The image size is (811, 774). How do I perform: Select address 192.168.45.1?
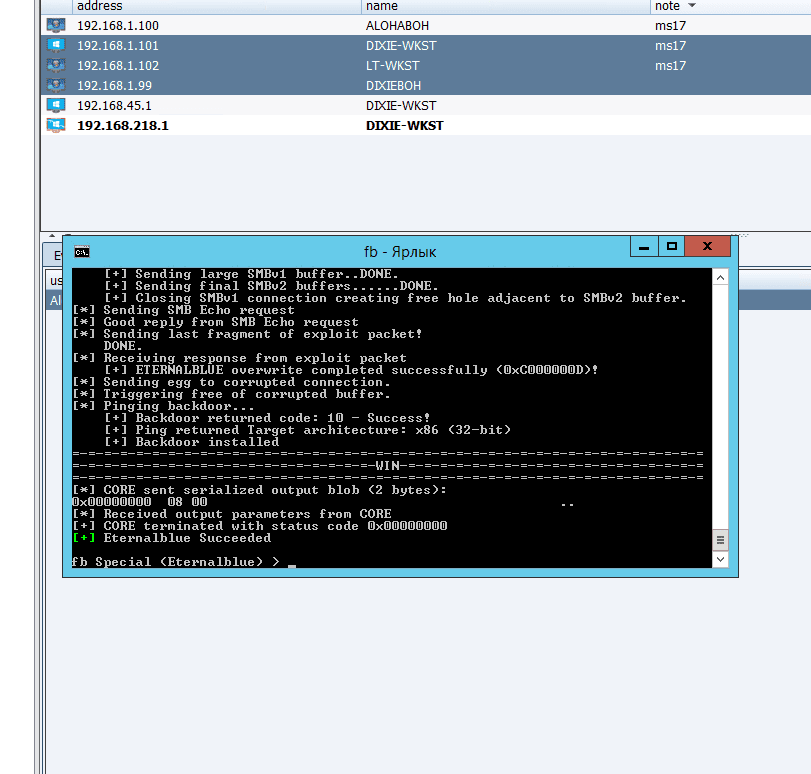coord(114,106)
